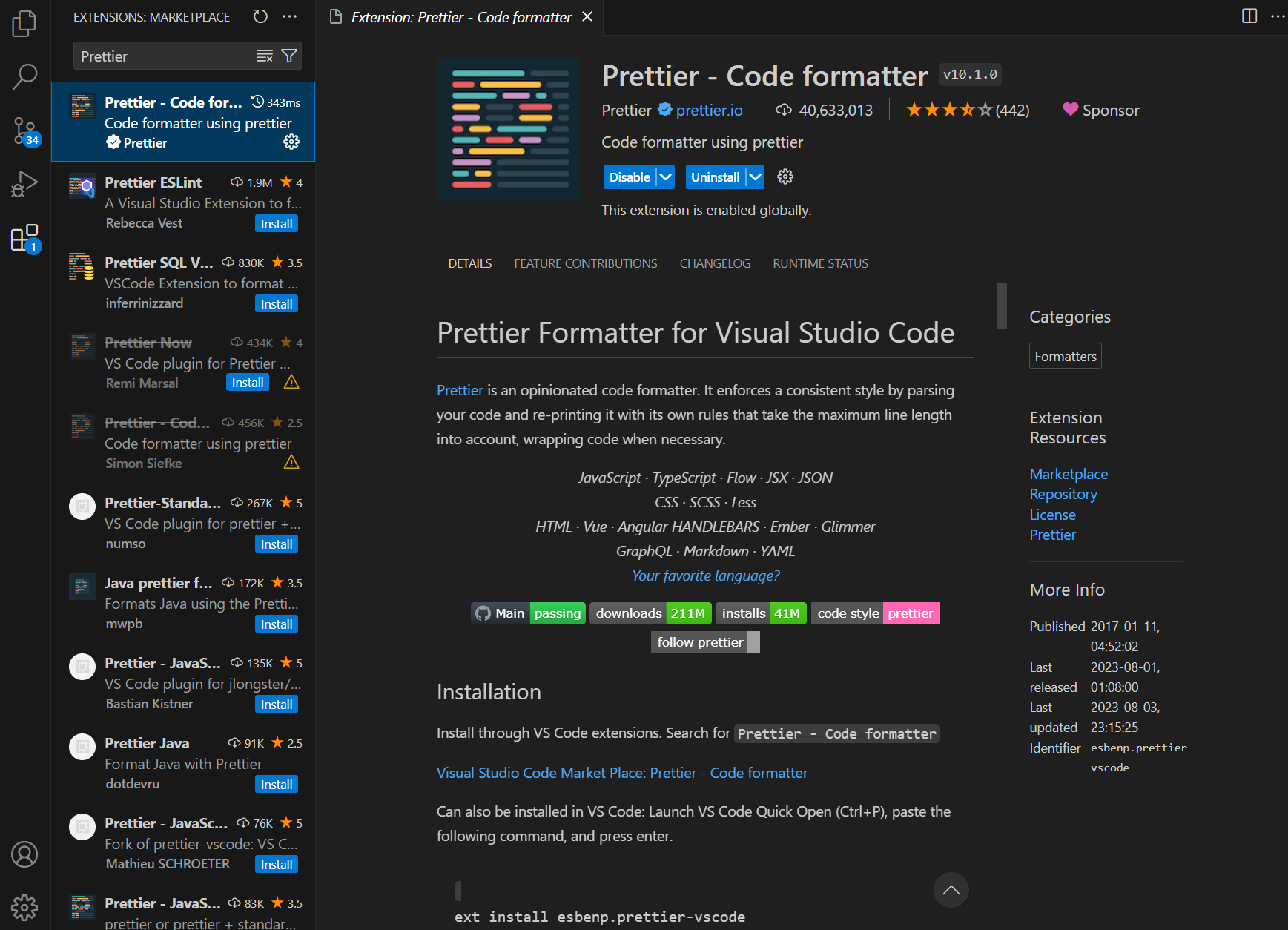The image size is (1288, 930).
Task: Click the warning icon on Simon Siefke extension
Action: pyautogui.click(x=291, y=462)
